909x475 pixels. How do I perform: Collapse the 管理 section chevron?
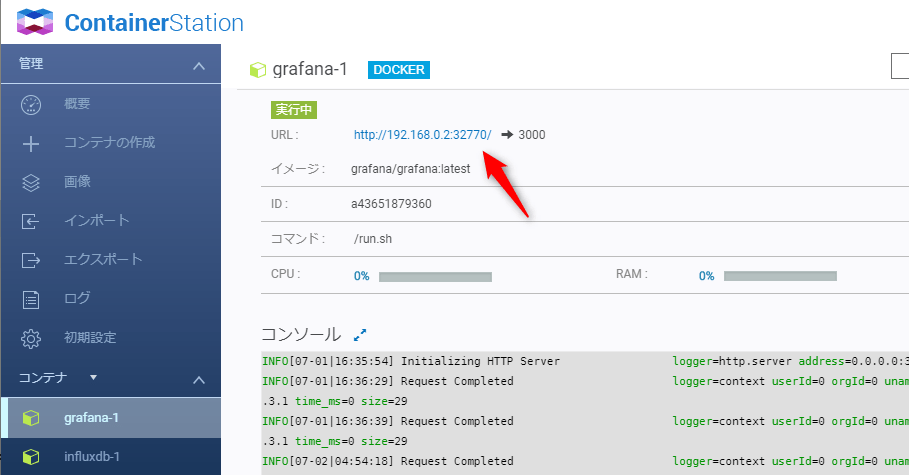(199, 66)
